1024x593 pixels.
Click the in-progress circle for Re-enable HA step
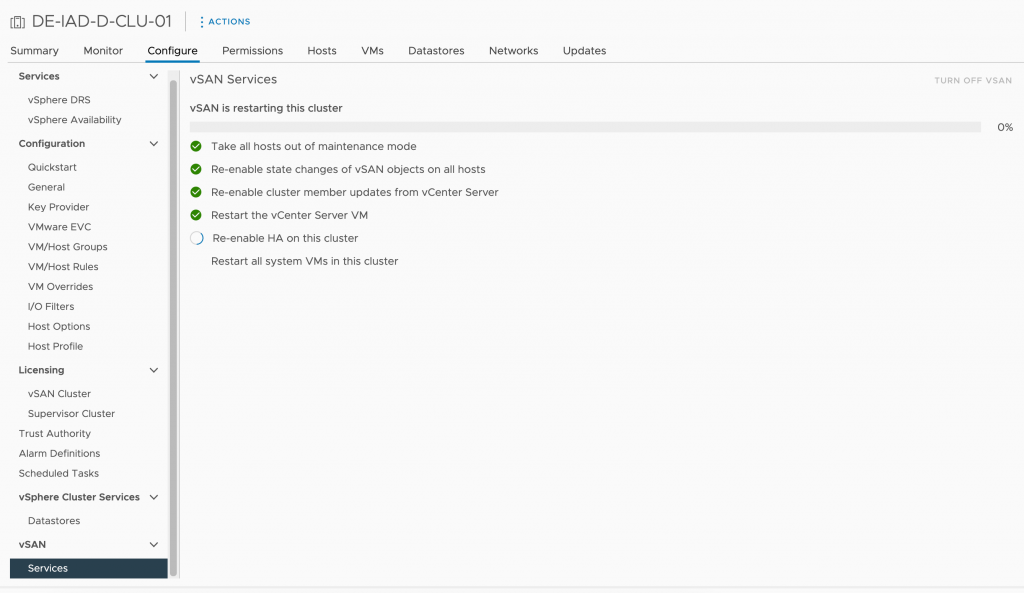pos(195,238)
